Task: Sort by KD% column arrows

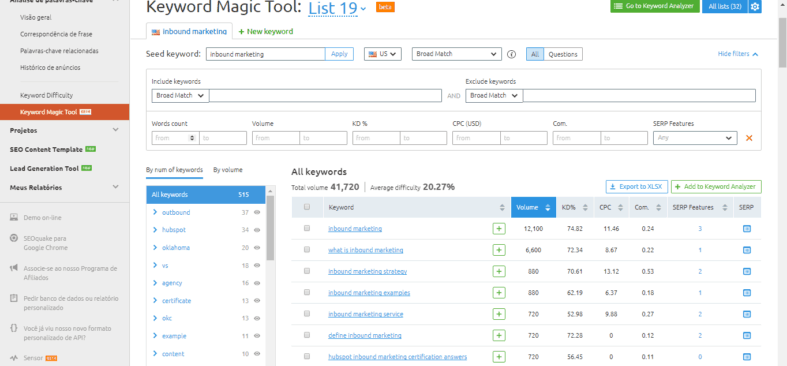Action: tap(585, 208)
